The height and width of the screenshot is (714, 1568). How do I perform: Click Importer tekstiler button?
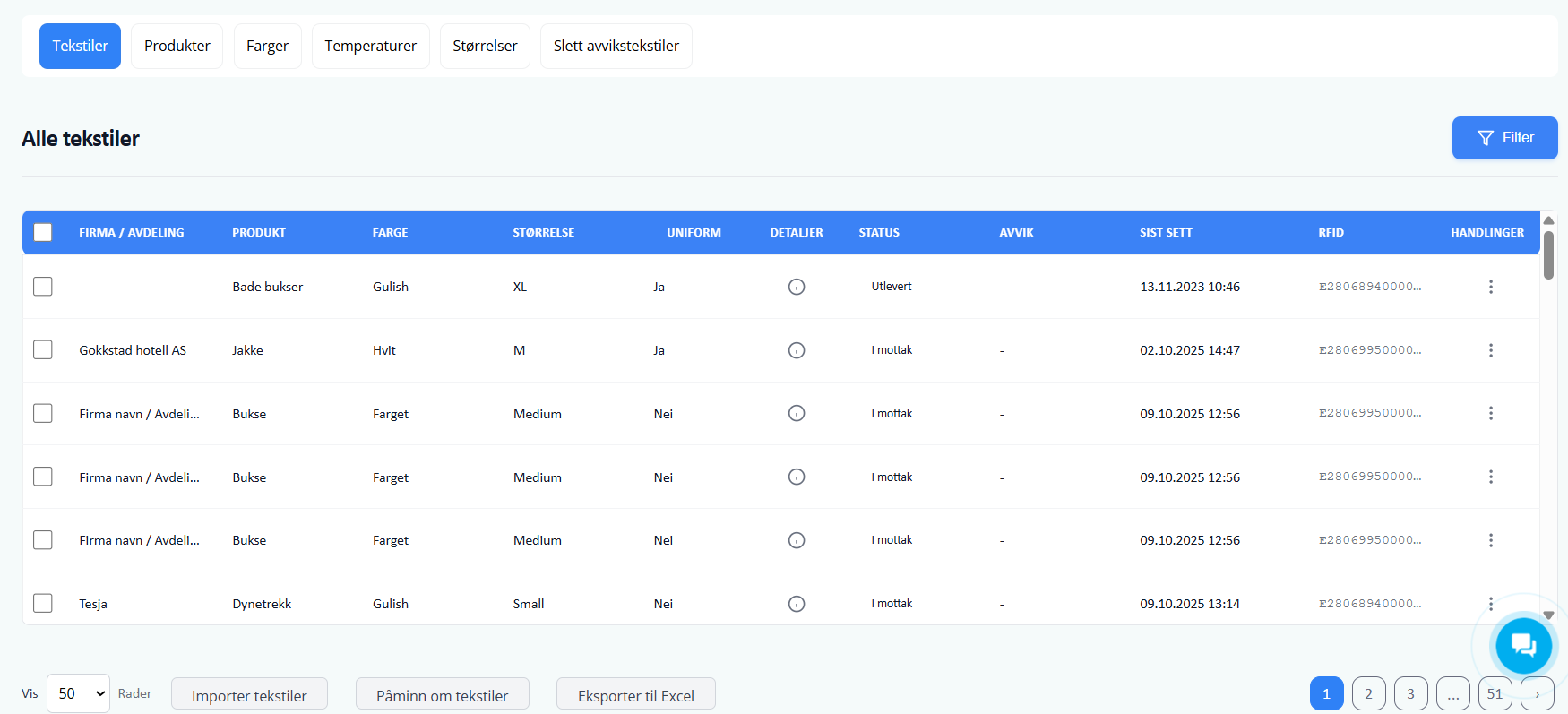point(249,695)
